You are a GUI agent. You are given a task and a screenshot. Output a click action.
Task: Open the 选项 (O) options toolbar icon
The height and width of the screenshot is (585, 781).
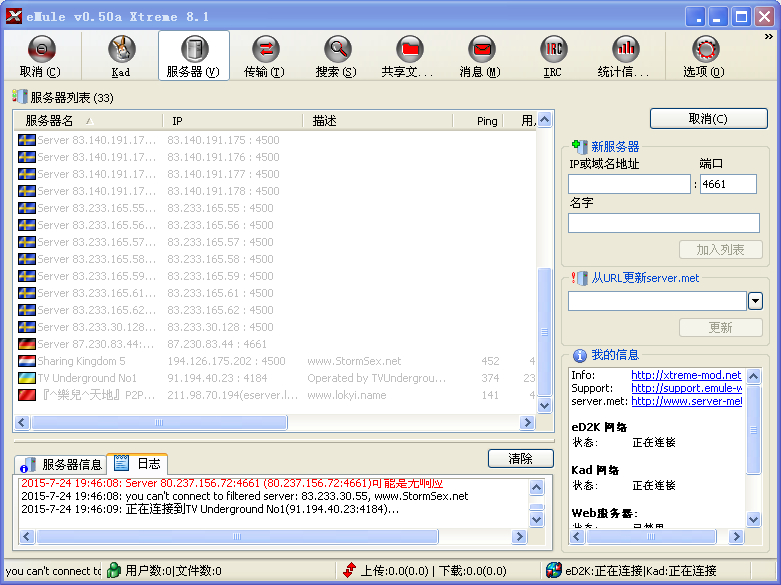705,49
